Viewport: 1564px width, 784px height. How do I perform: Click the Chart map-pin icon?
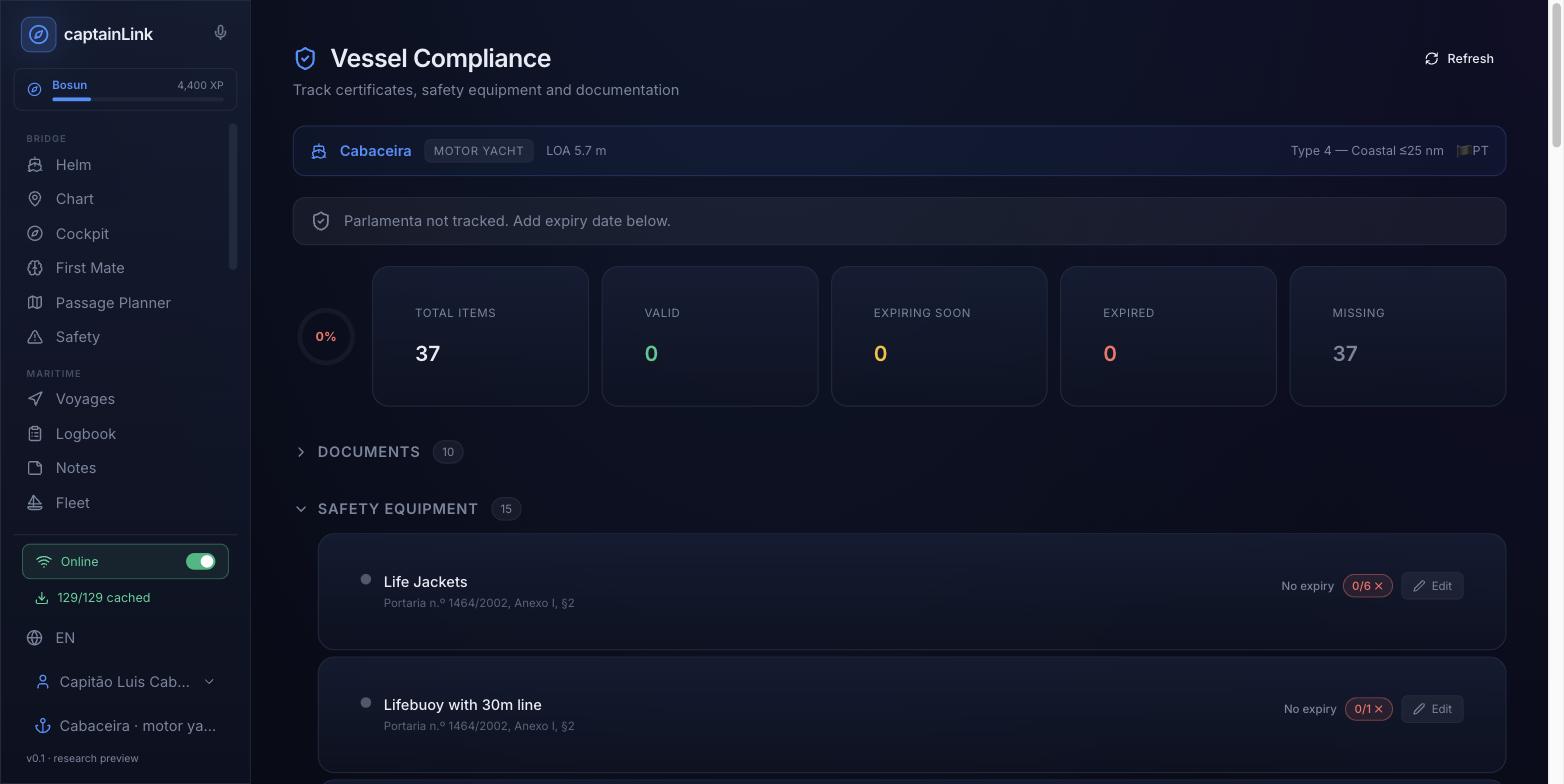point(35,199)
